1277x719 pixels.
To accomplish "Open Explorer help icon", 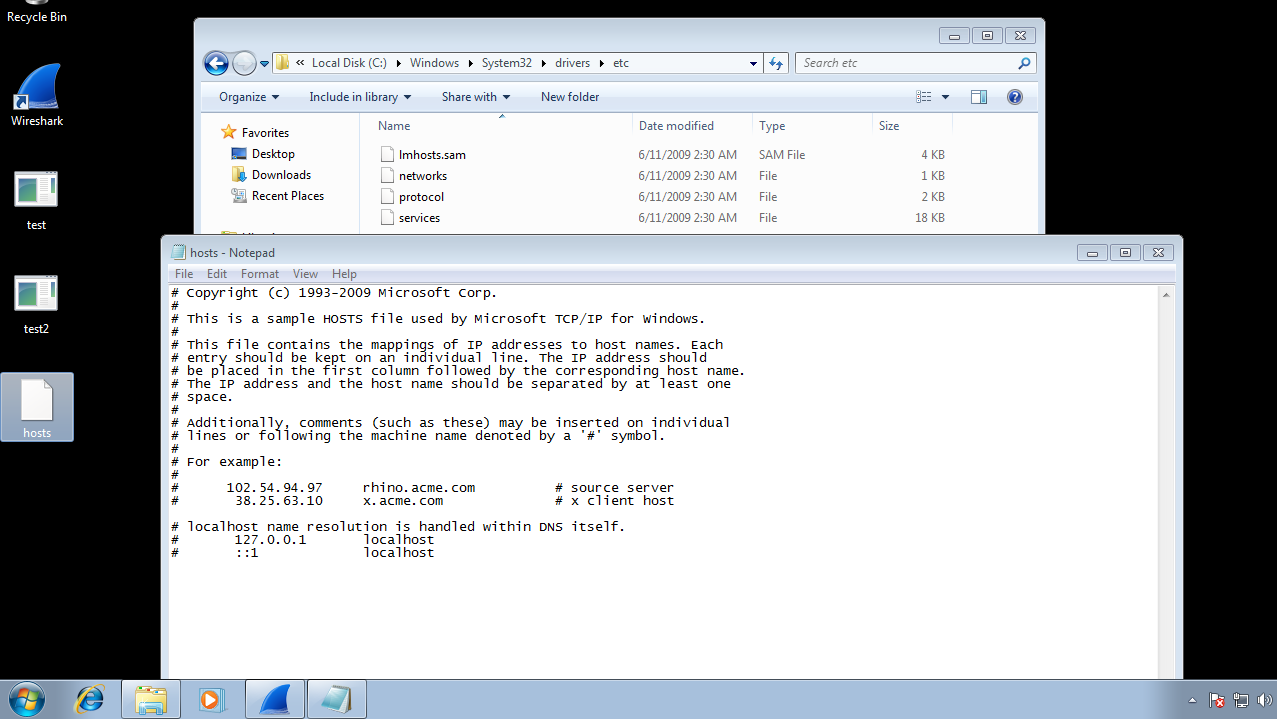I will click(x=1015, y=97).
